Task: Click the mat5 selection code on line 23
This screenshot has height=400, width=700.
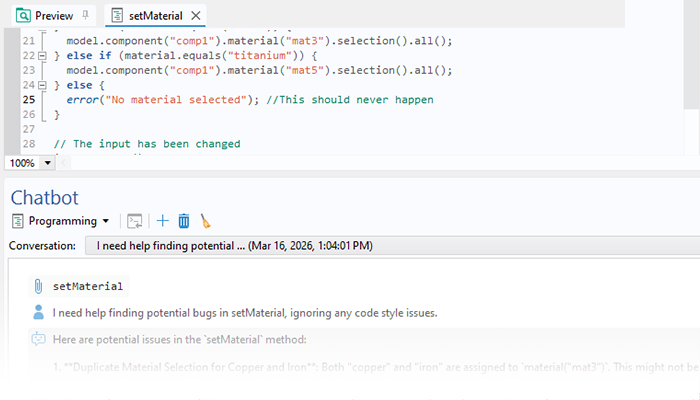Action: point(259,70)
